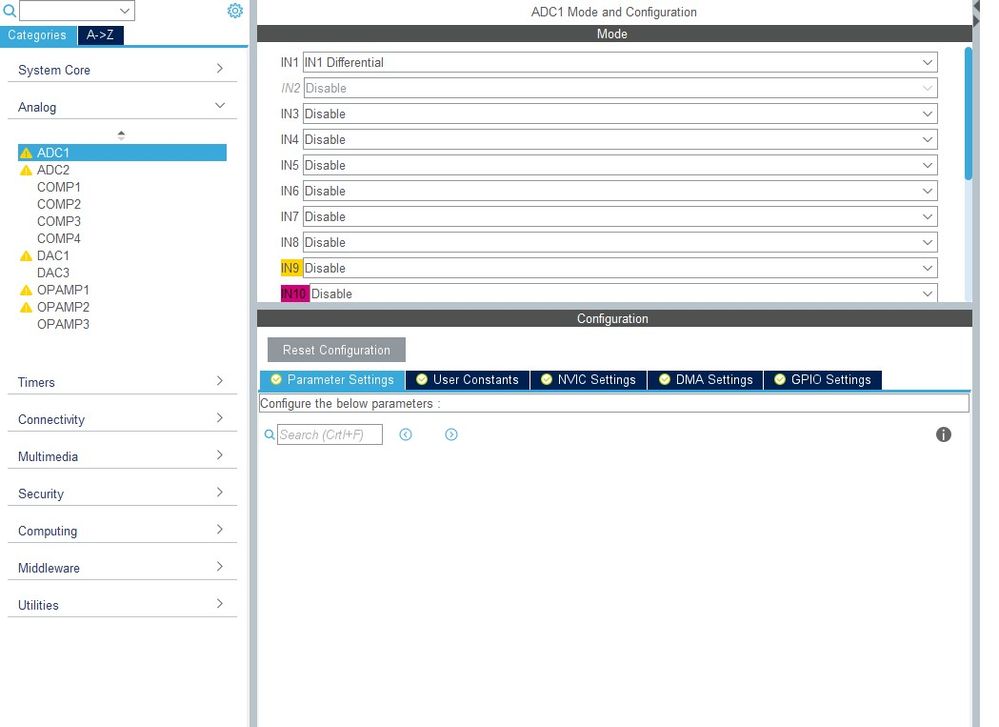Select OPAMP1 in the Analog list
999x727 pixels.
click(63, 290)
